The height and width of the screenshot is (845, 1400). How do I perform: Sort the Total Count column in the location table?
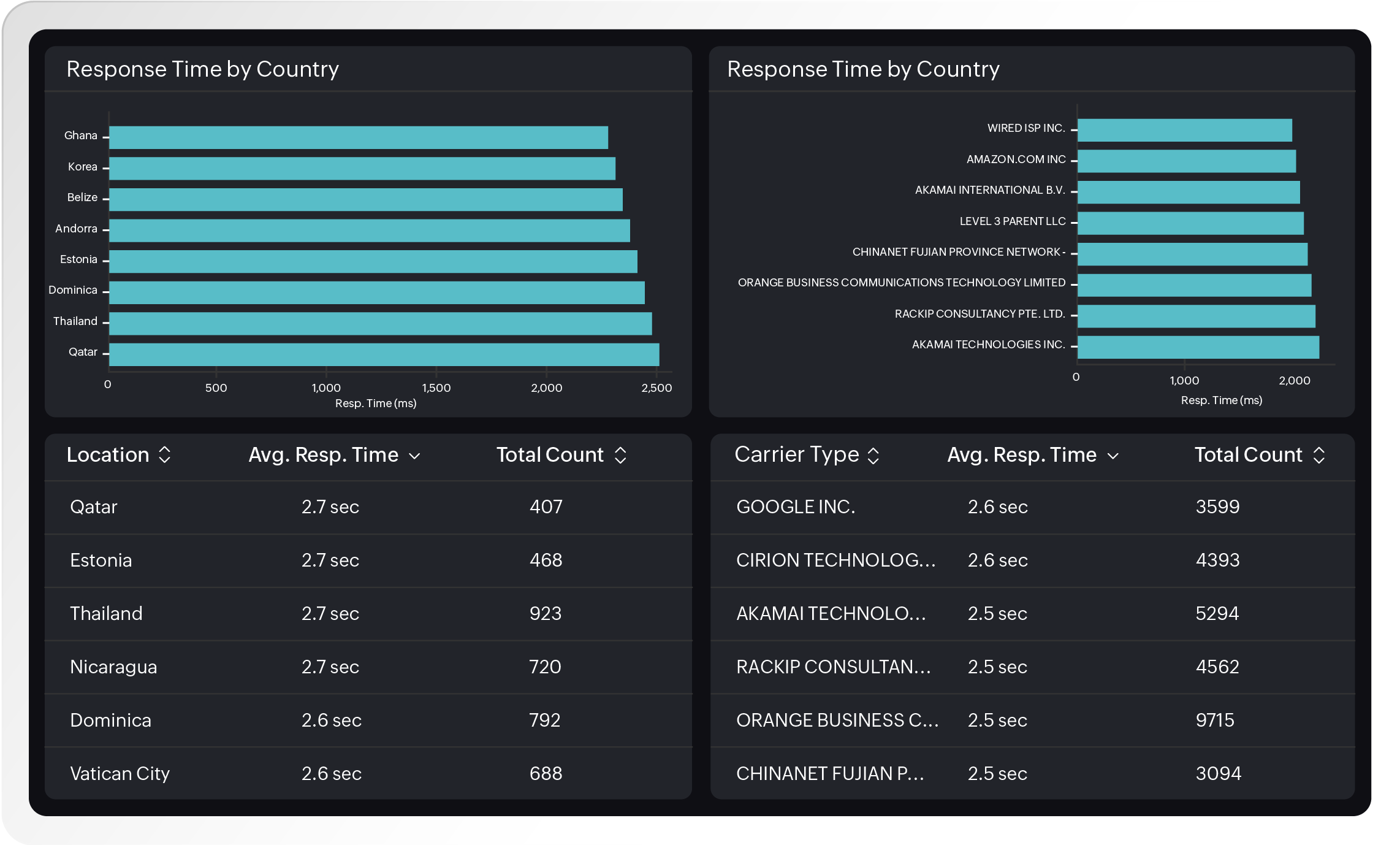pos(620,455)
